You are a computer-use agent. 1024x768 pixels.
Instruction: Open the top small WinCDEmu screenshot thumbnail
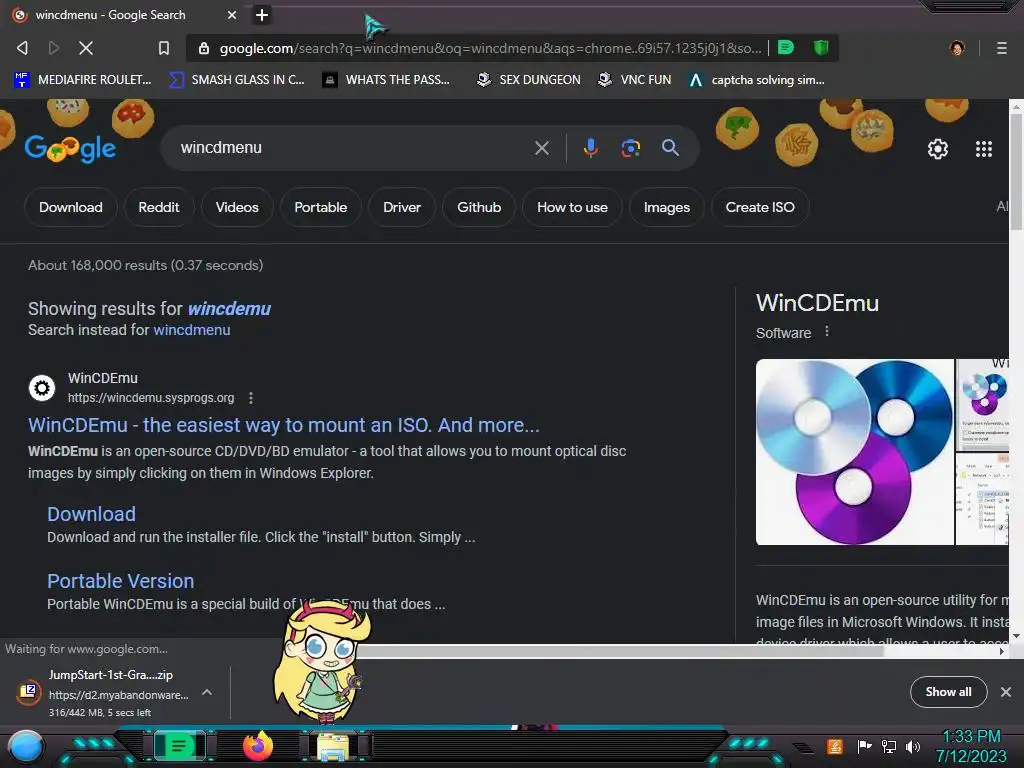982,404
